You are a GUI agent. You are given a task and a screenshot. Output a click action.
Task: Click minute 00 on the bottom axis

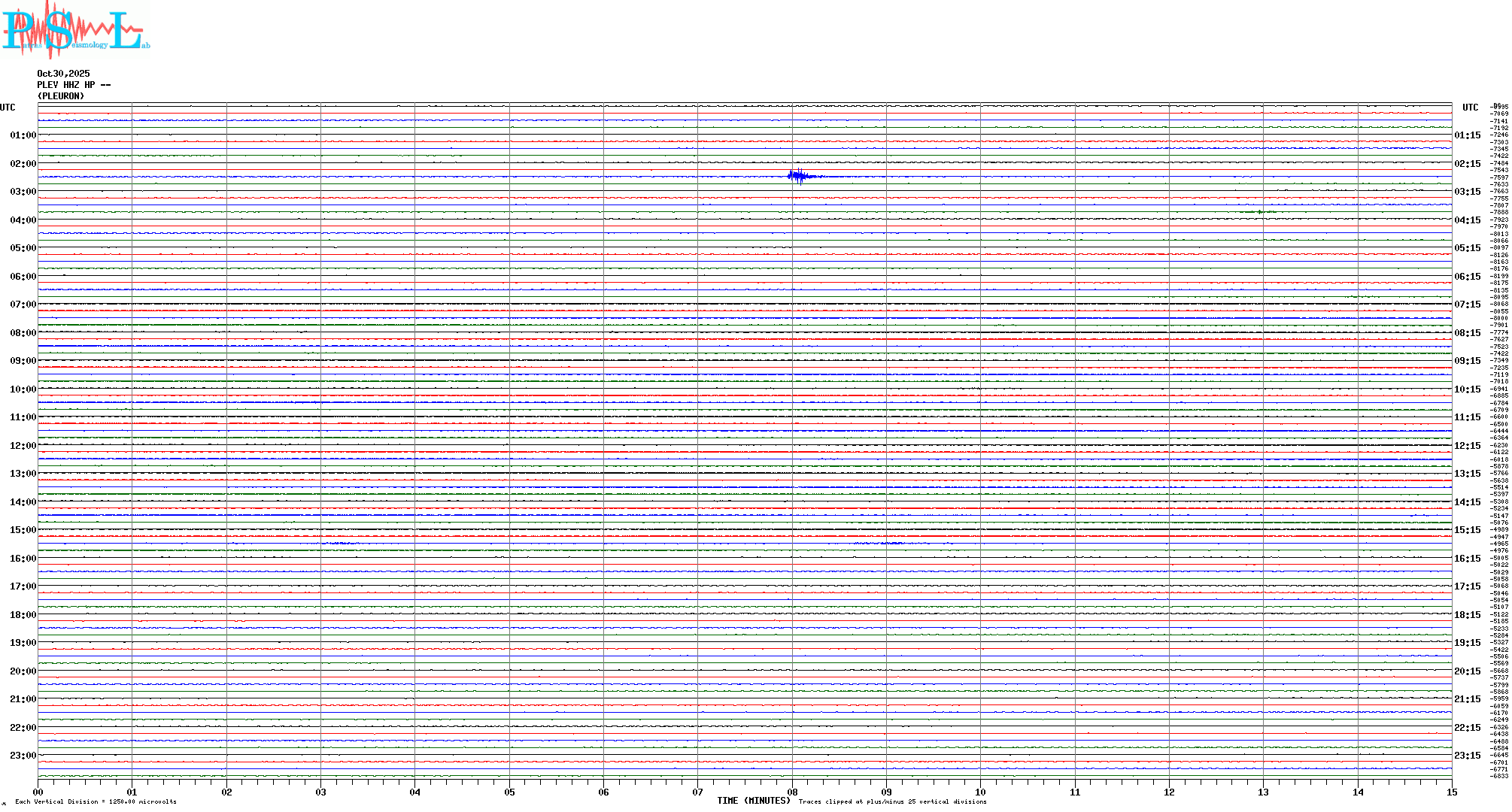pos(38,792)
